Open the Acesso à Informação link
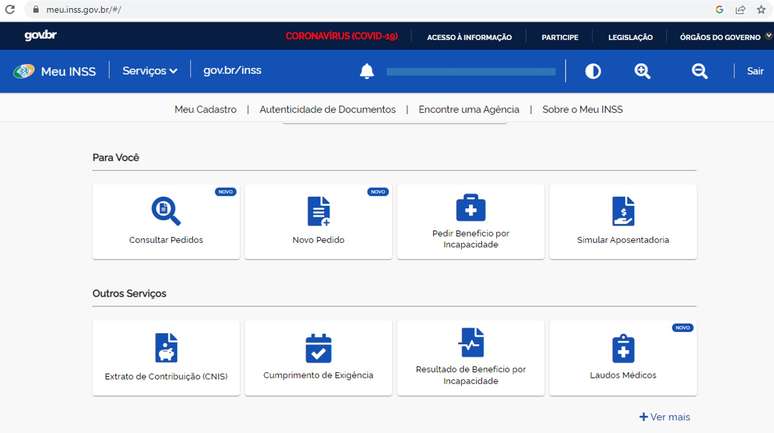The width and height of the screenshot is (774, 433). 469,37
